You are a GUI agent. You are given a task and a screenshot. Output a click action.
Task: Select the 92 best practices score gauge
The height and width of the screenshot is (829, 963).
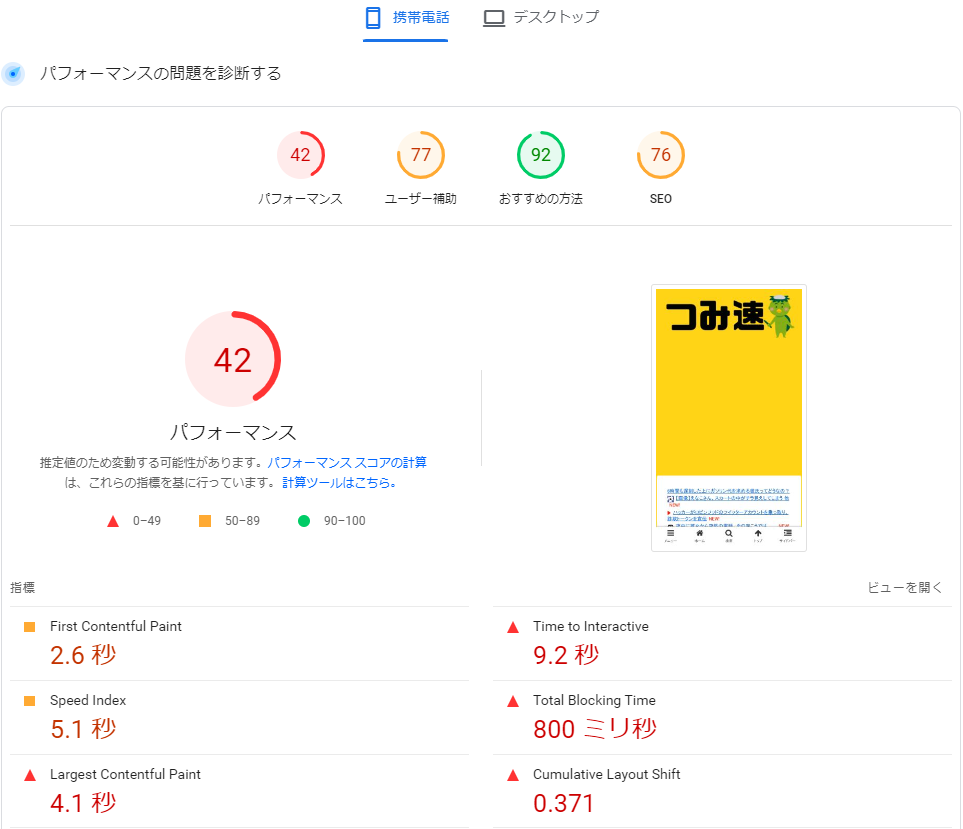coord(540,155)
